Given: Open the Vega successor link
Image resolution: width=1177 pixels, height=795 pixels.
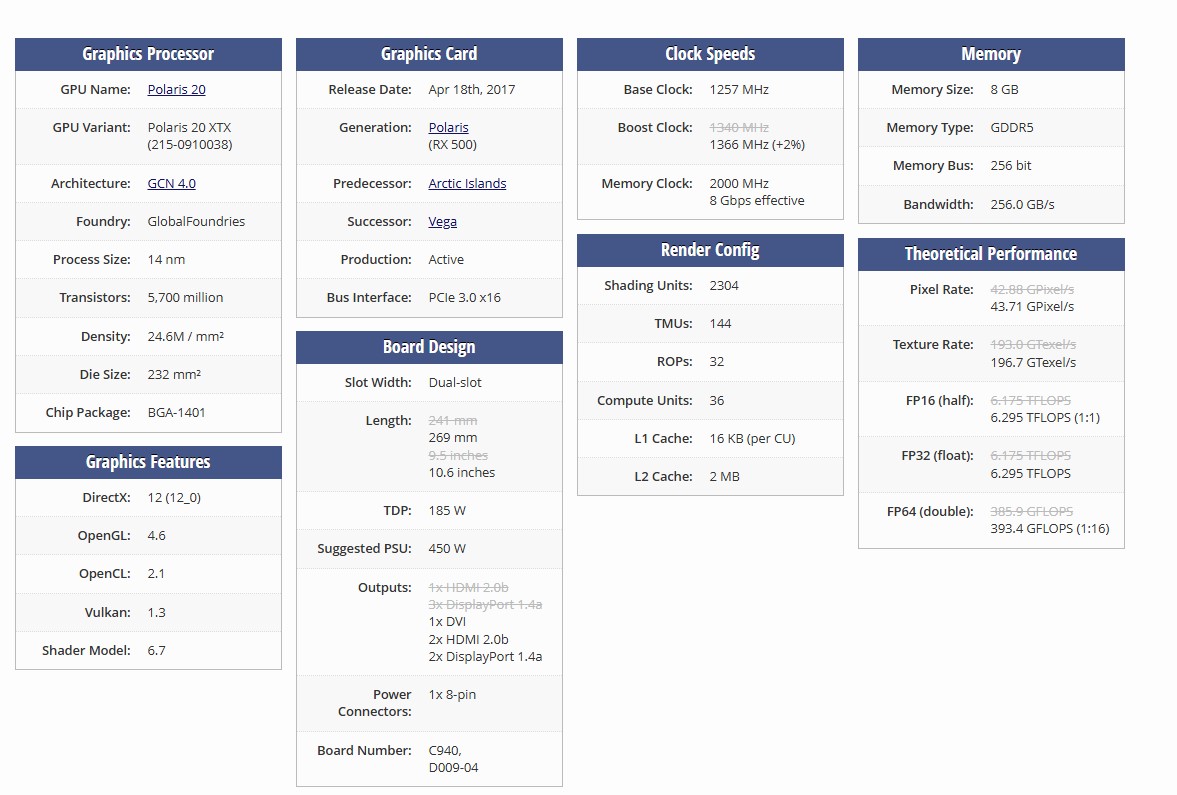Looking at the screenshot, I should click(x=442, y=221).
